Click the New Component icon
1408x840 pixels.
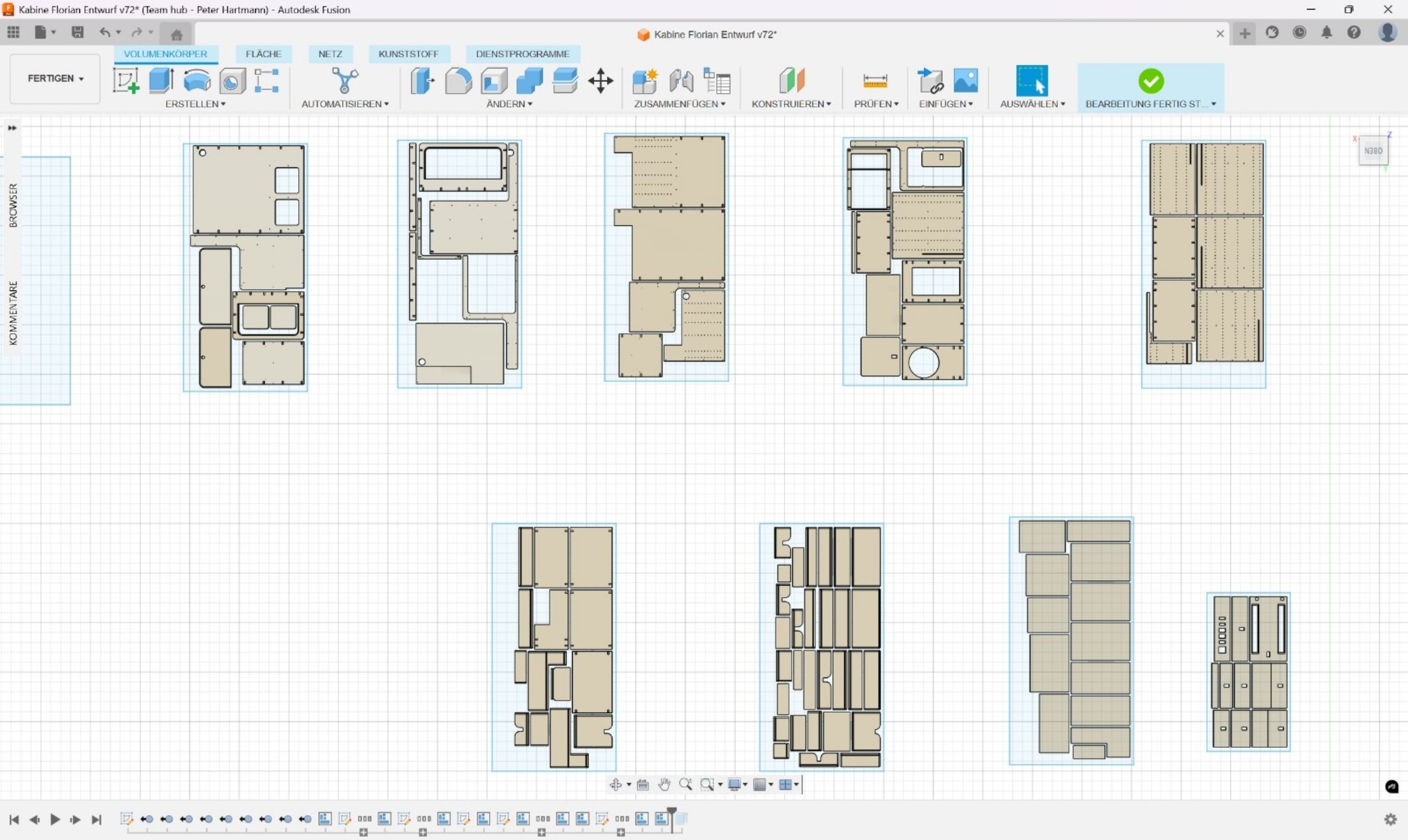645,81
